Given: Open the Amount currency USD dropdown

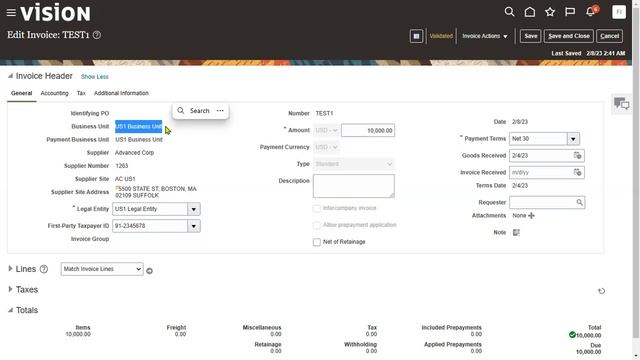Looking at the screenshot, I should [327, 130].
